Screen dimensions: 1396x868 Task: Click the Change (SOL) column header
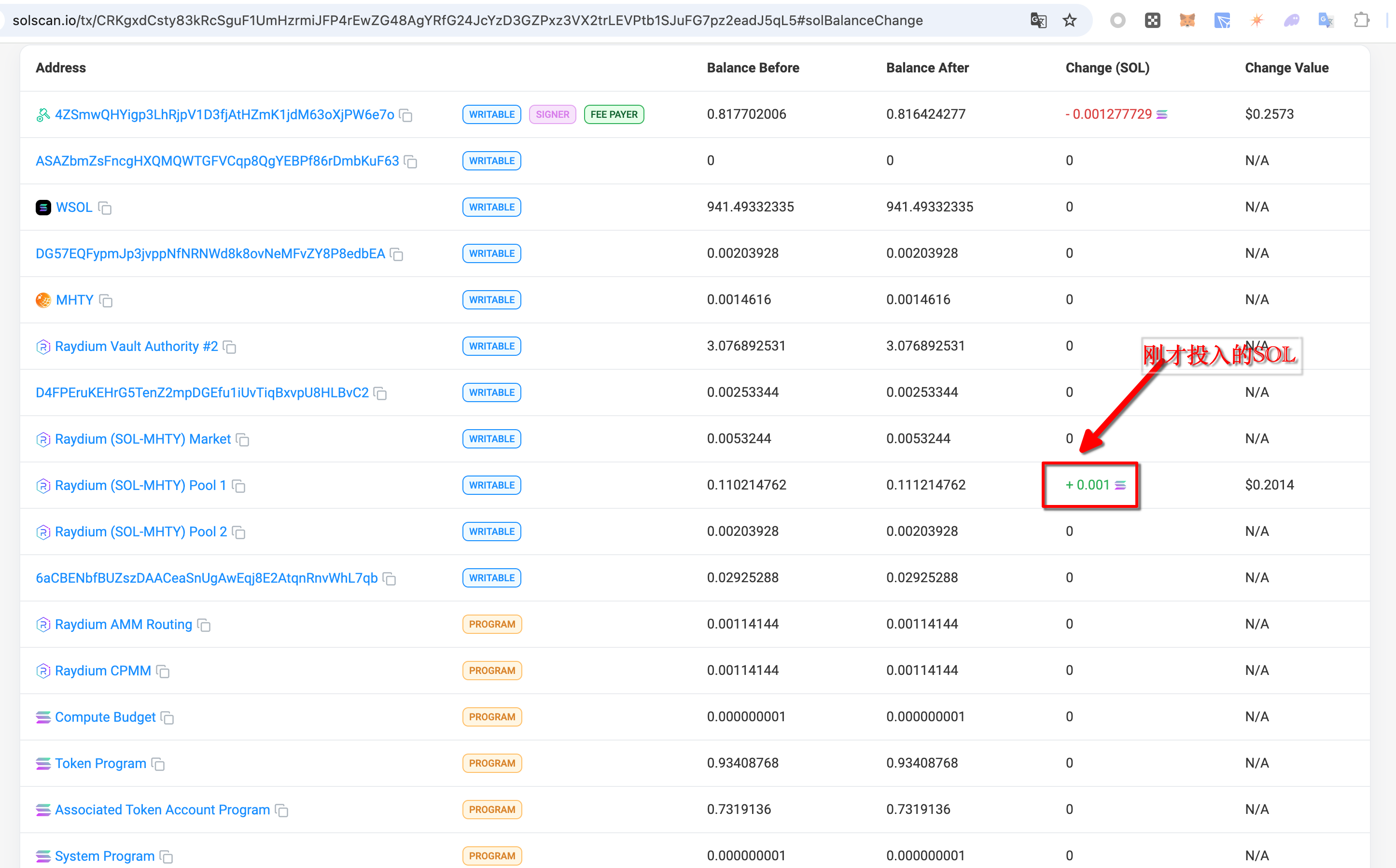click(x=1107, y=68)
